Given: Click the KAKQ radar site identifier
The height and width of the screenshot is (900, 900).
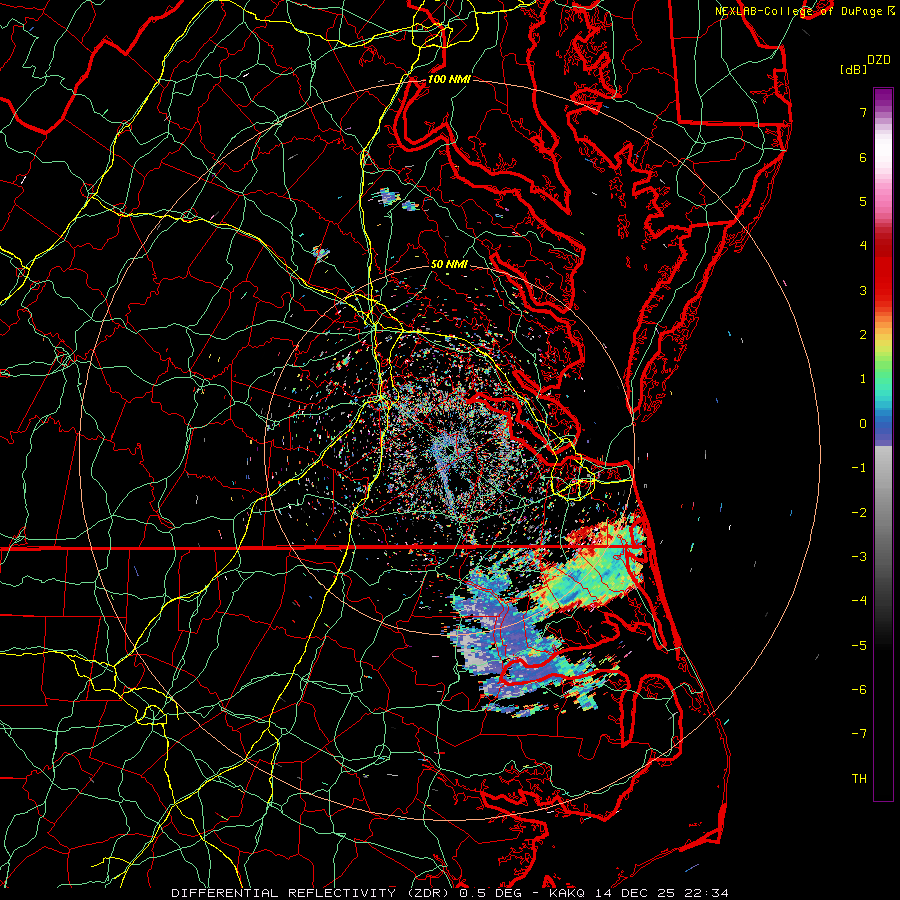Looking at the screenshot, I should pyautogui.click(x=567, y=893).
